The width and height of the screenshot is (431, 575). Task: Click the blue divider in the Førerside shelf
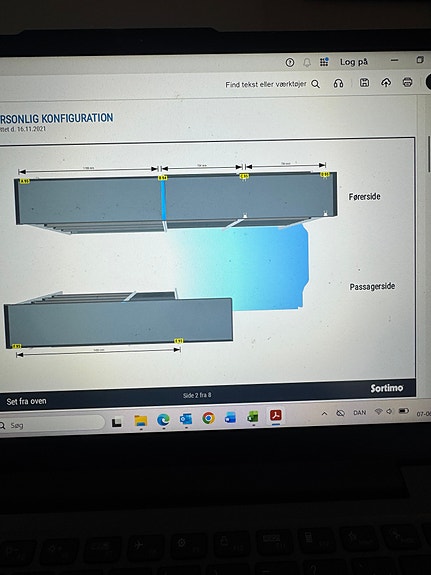pyautogui.click(x=163, y=200)
